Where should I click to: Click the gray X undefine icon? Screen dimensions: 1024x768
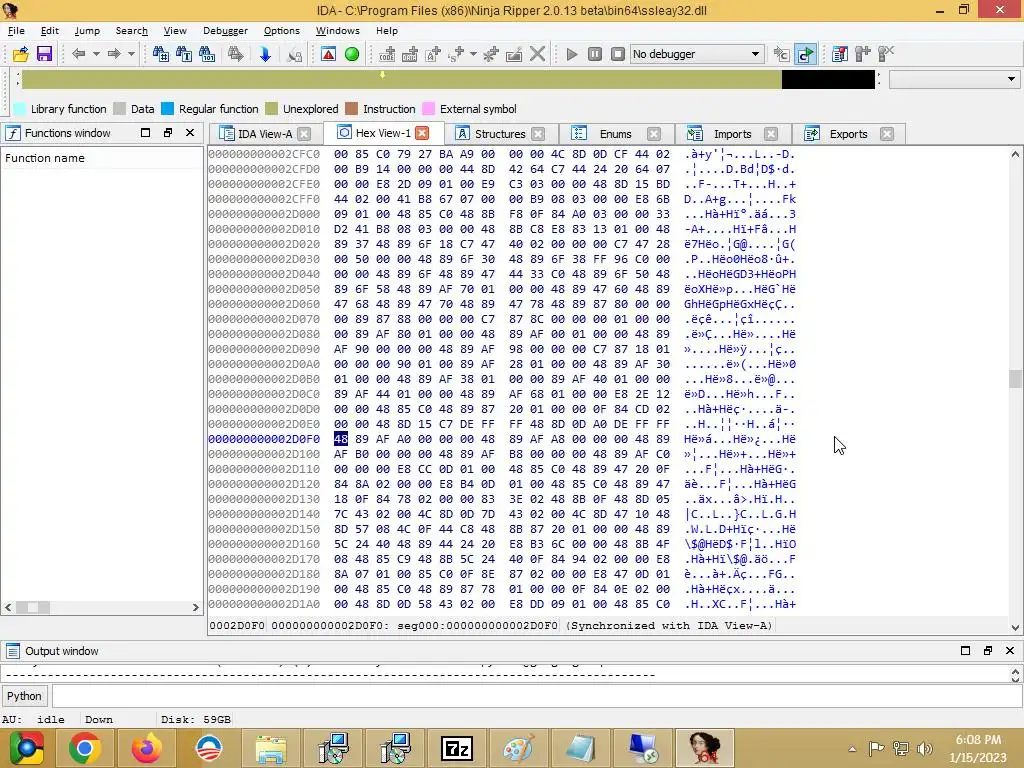(537, 54)
